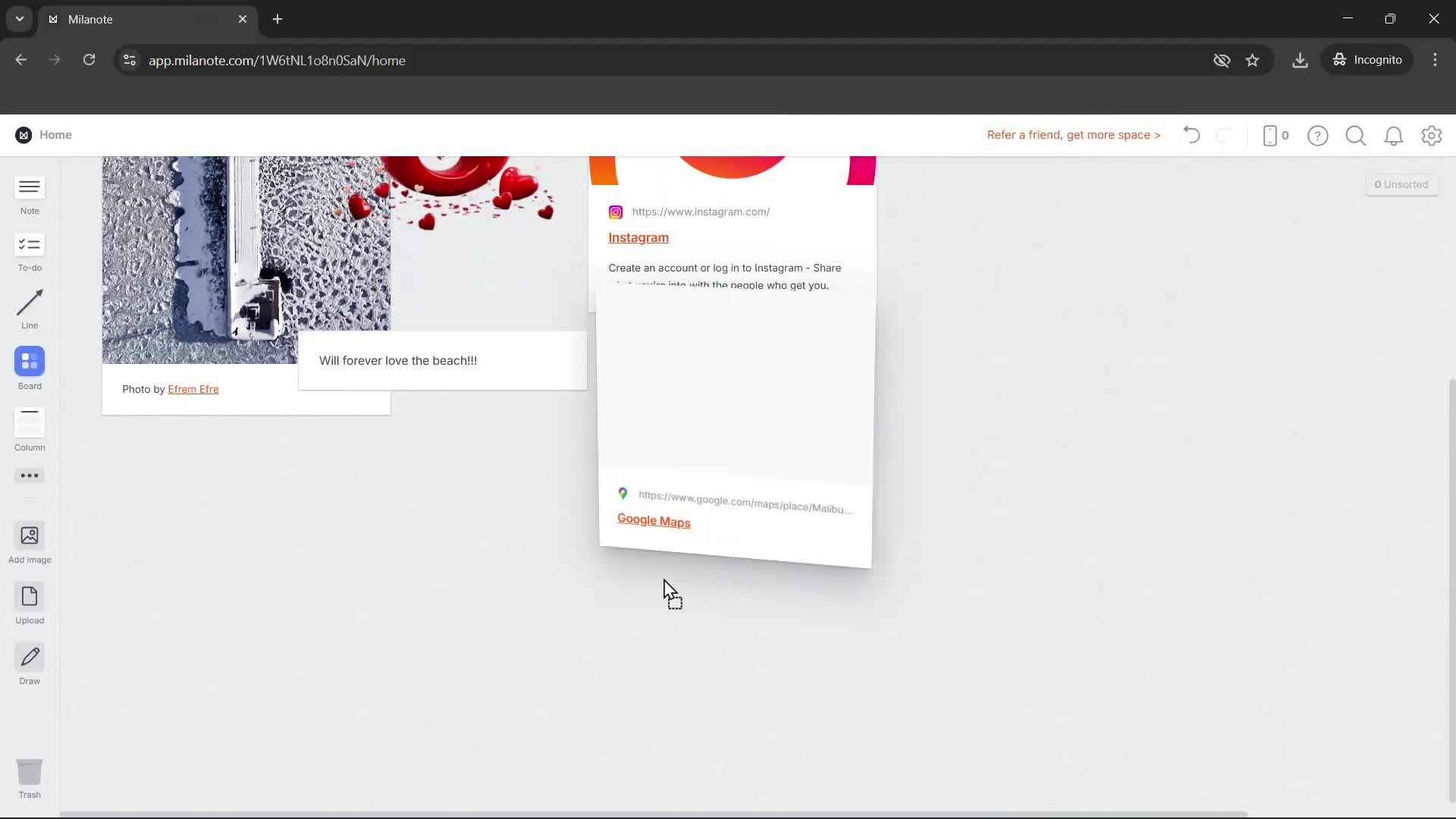View notifications bell
The width and height of the screenshot is (1456, 819).
click(1394, 136)
